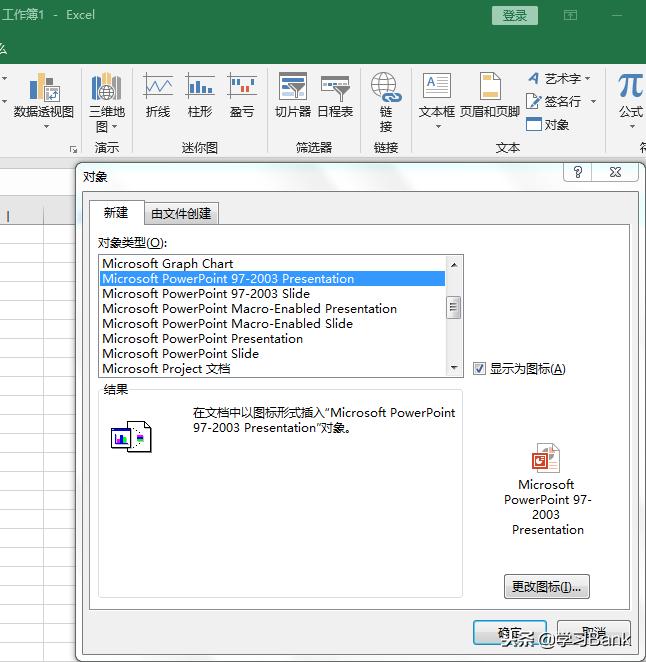Expand the 数据透视图 dropdown arrow
This screenshot has width=646, height=662.
[x=46, y=126]
